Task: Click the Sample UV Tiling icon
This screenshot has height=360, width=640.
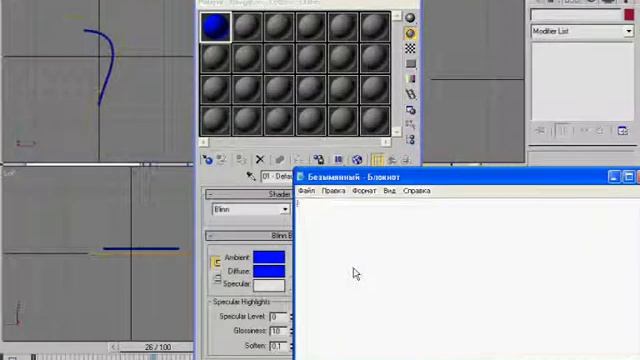Action: coord(410,64)
